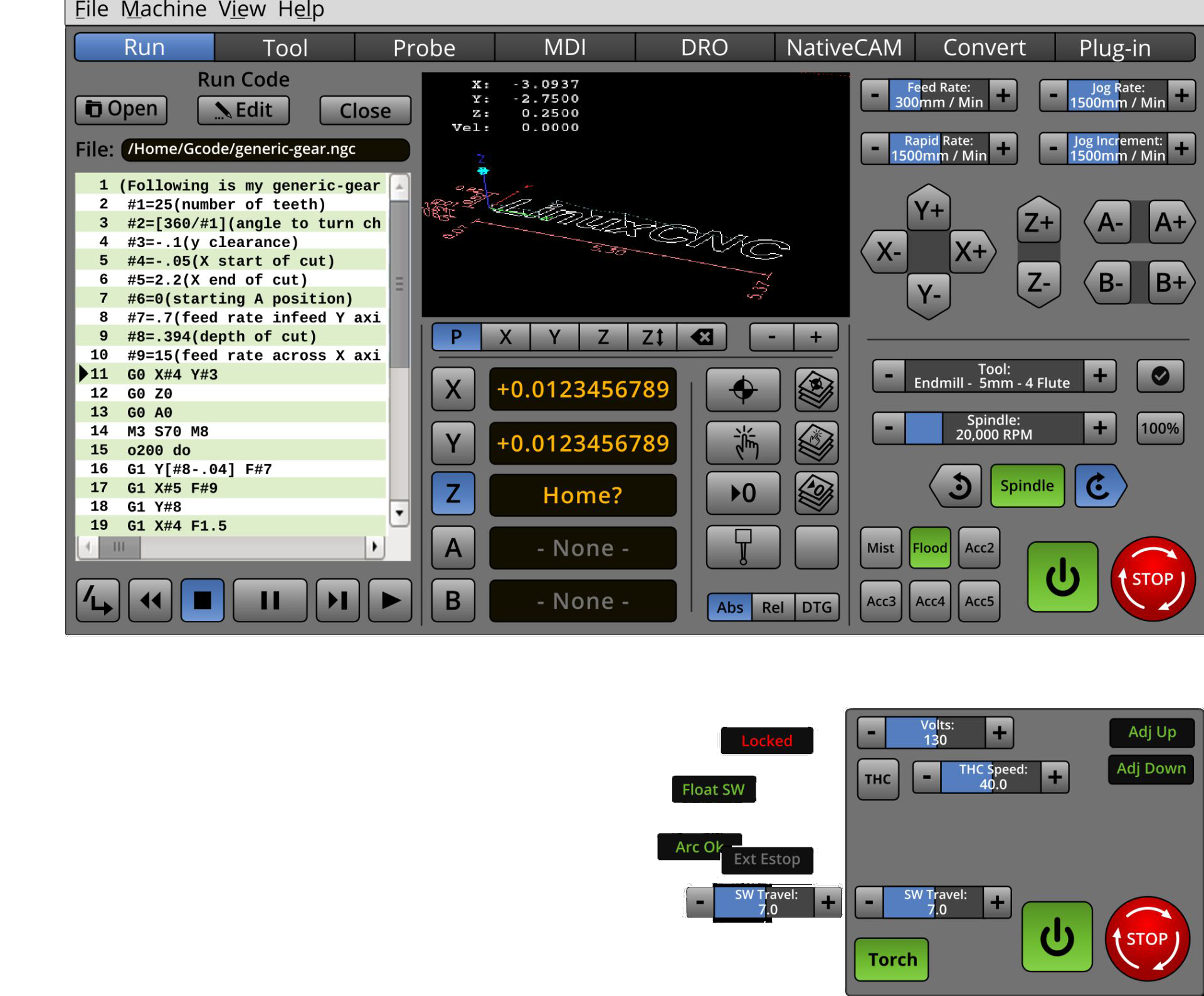Select the Z-rotate view icon
This screenshot has width=1204, height=996.
pos(652,337)
